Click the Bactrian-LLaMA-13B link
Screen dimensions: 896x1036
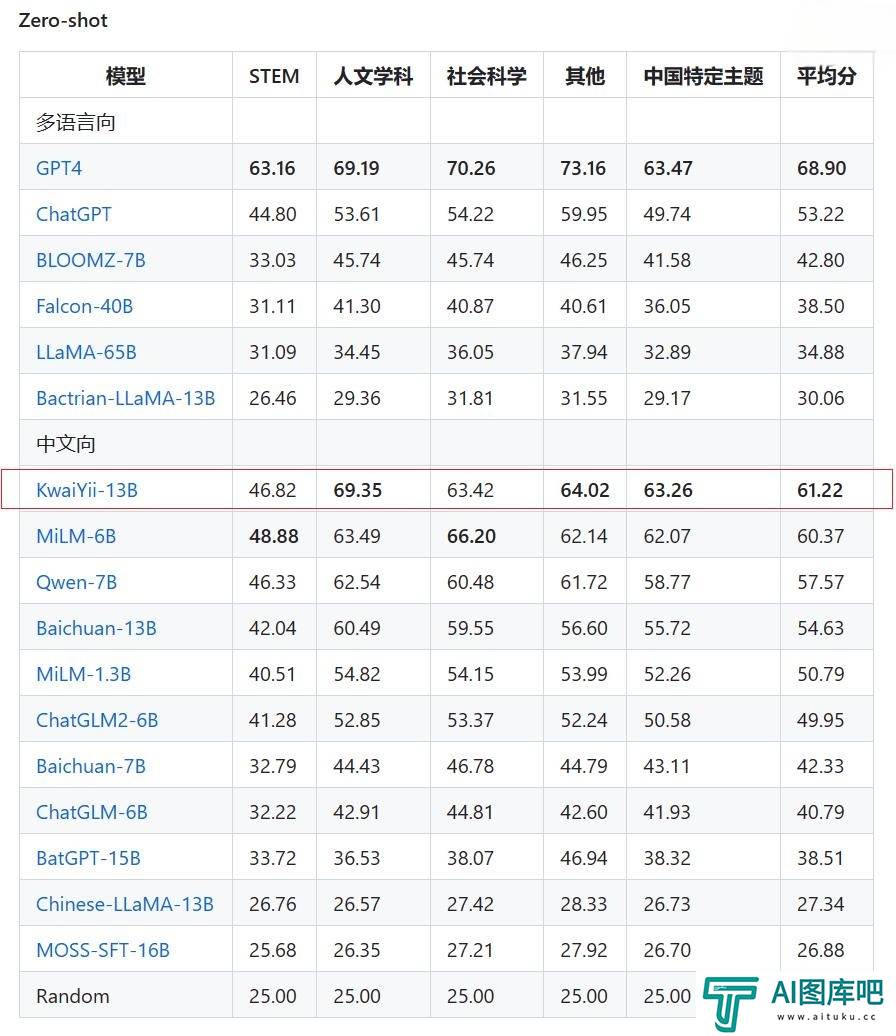[125, 398]
